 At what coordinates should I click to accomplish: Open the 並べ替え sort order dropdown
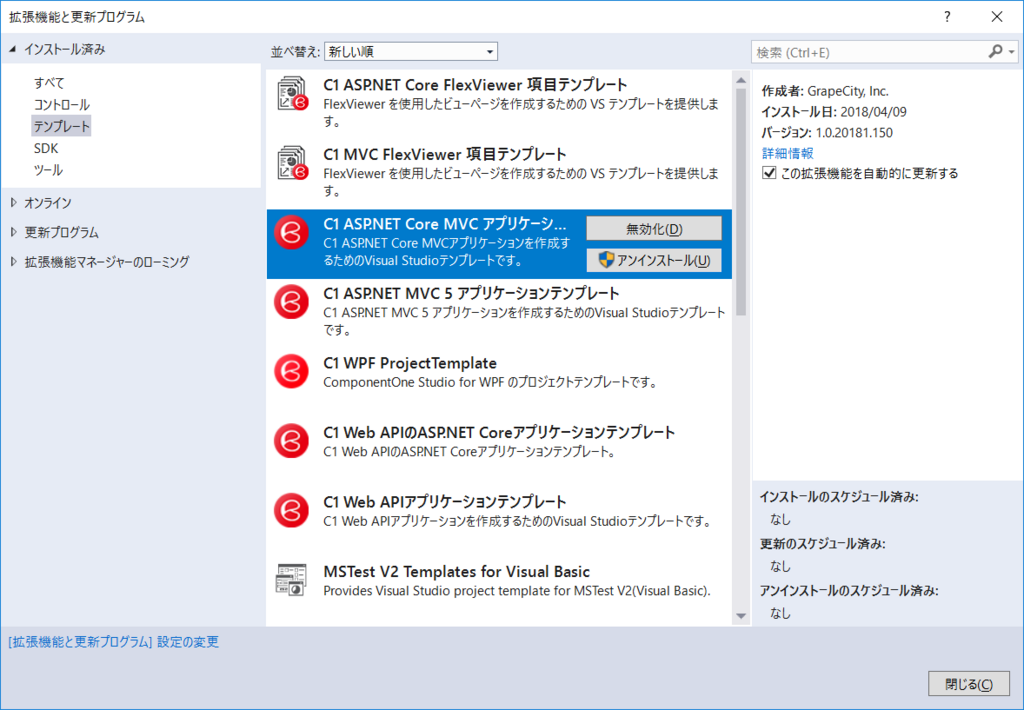tap(411, 52)
